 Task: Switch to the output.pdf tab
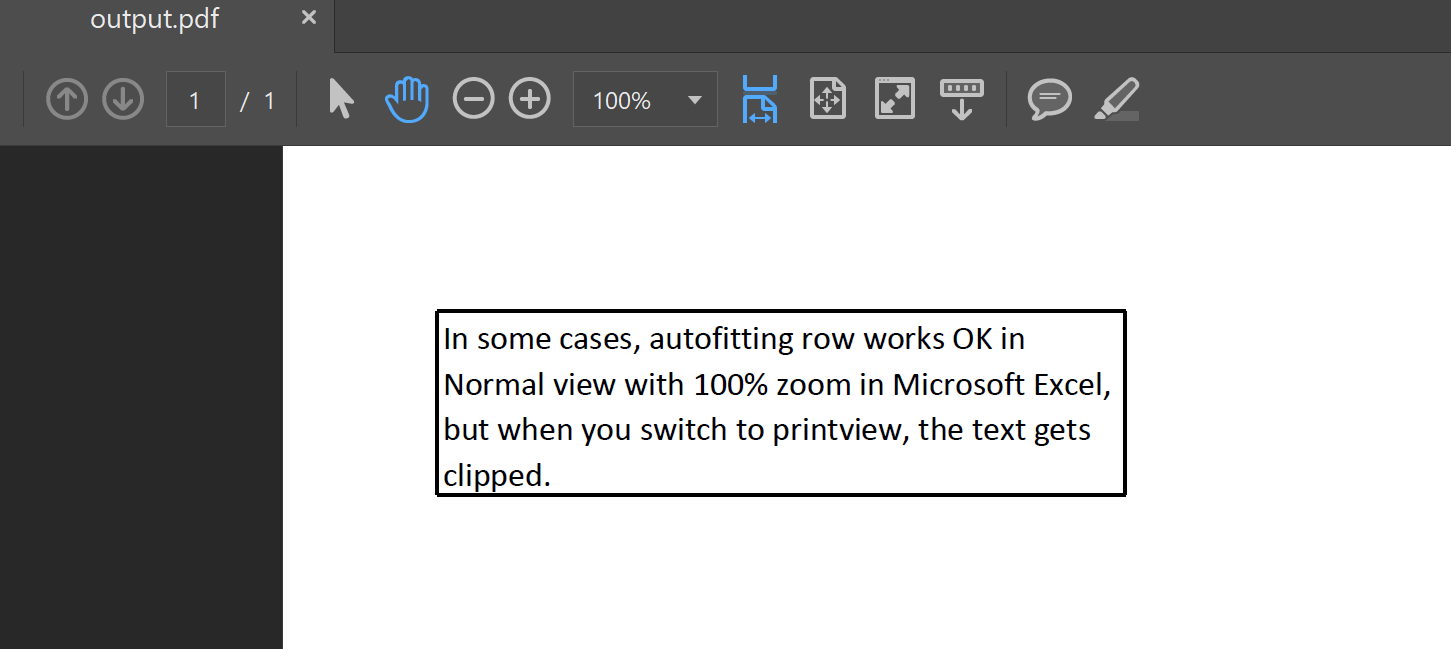pyautogui.click(x=155, y=18)
